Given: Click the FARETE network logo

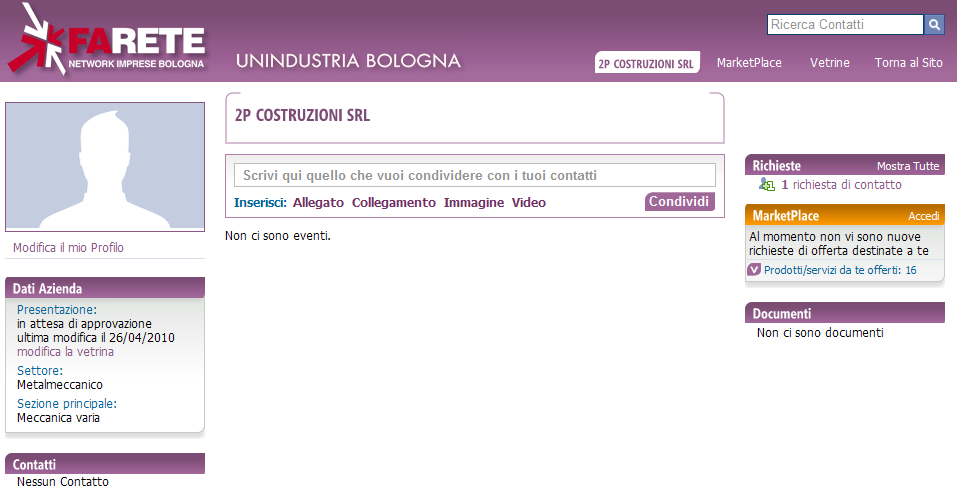Looking at the screenshot, I should coord(106,40).
